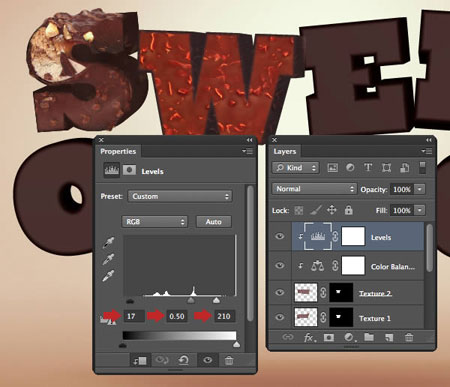Select the white point eyedropper
The width and height of the screenshot is (450, 387).
(x=109, y=276)
